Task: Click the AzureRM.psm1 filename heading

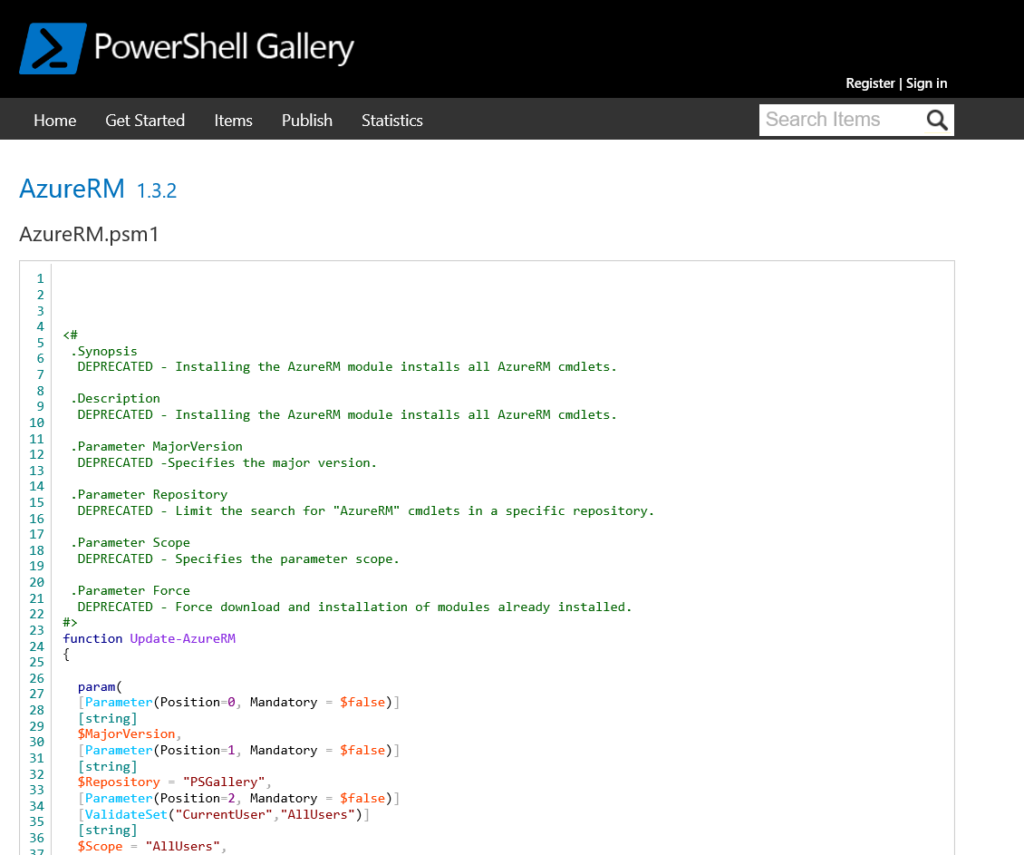Action: pos(88,234)
